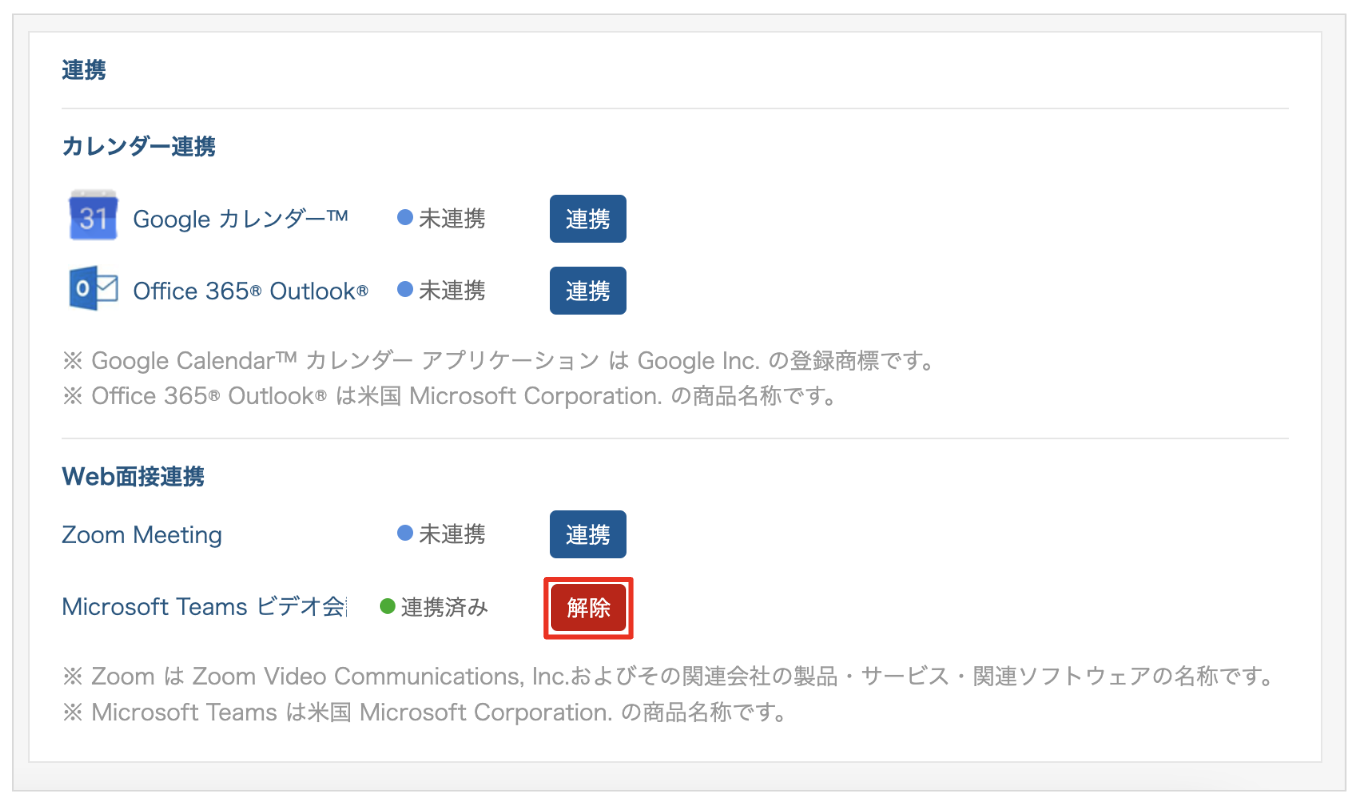Viewport: 1362px width, 802px height.
Task: Click 未連携 status next to Zoom Meeting
Action: tap(442, 534)
